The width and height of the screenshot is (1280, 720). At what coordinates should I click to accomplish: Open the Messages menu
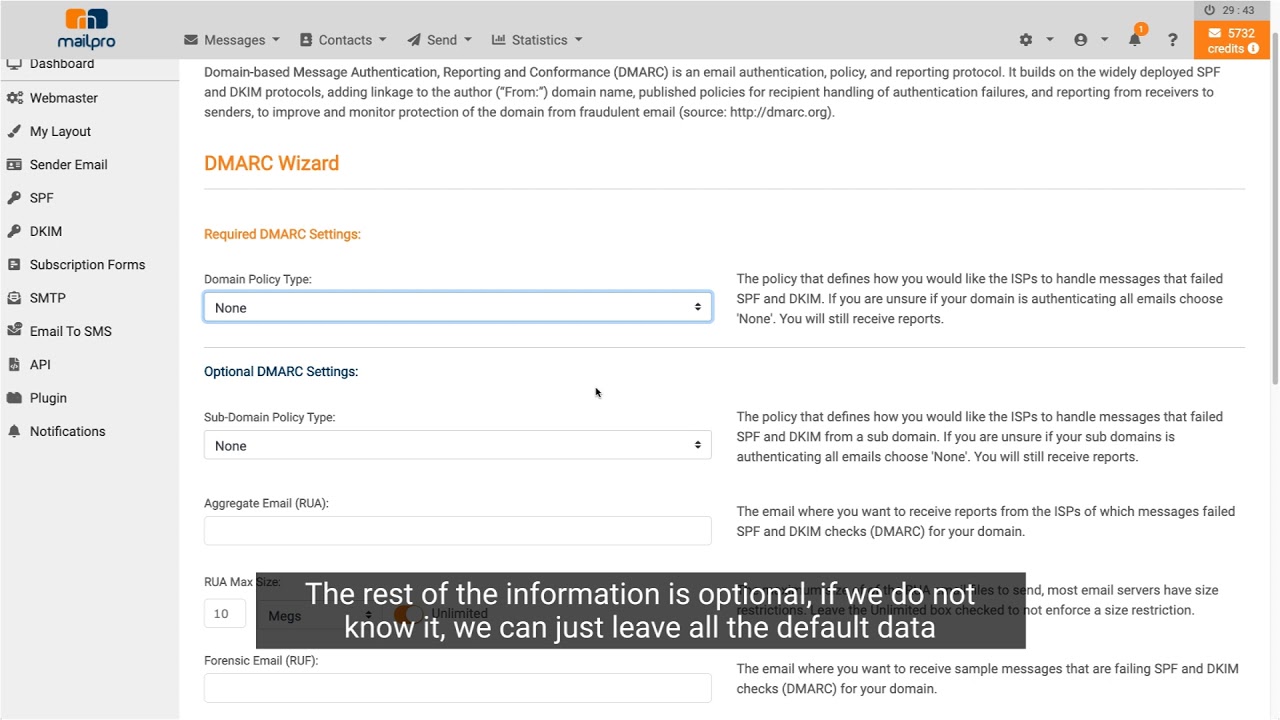coord(232,40)
